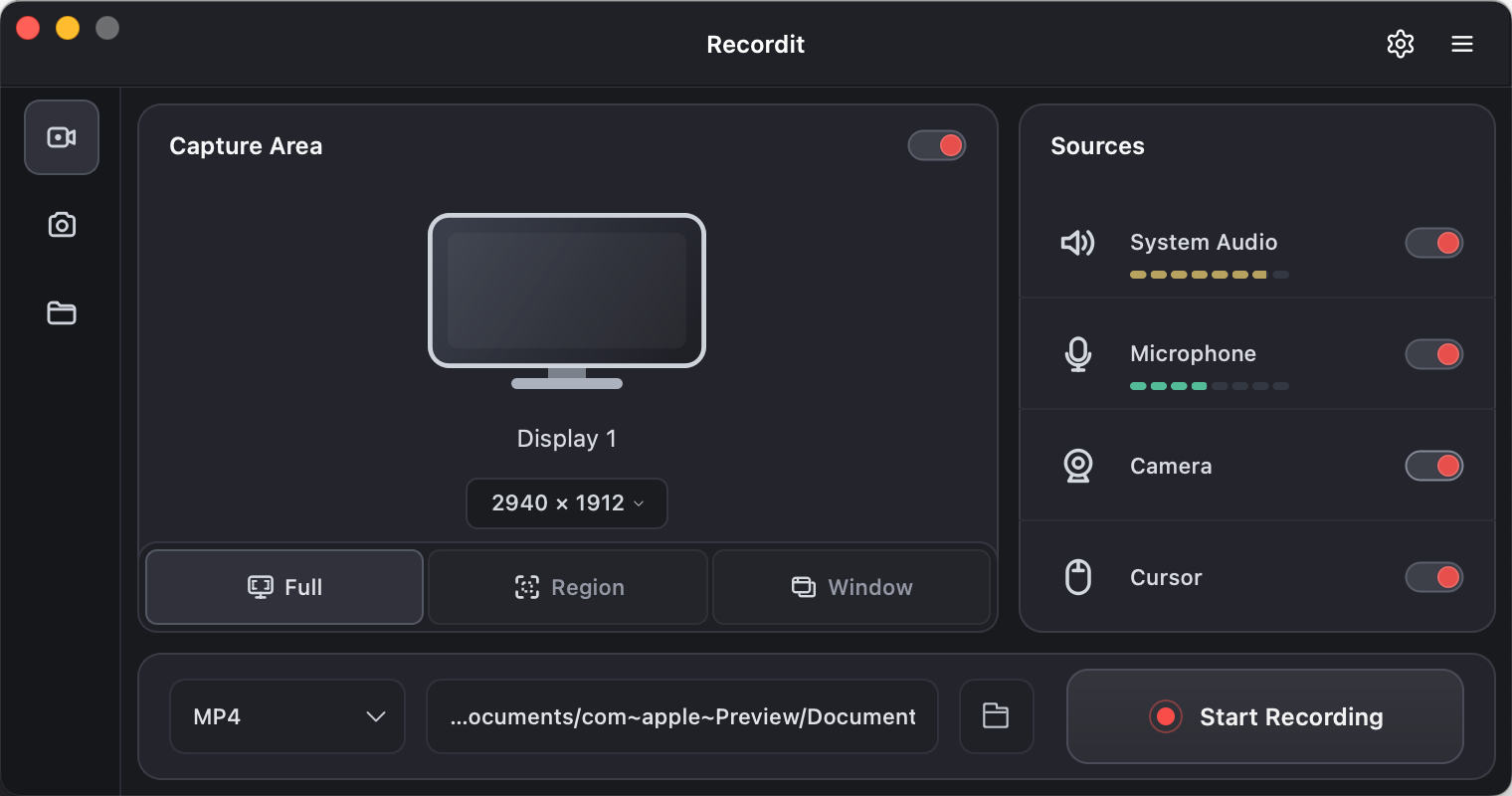The image size is (1512, 796).
Task: Click the output path field
Action: click(682, 716)
